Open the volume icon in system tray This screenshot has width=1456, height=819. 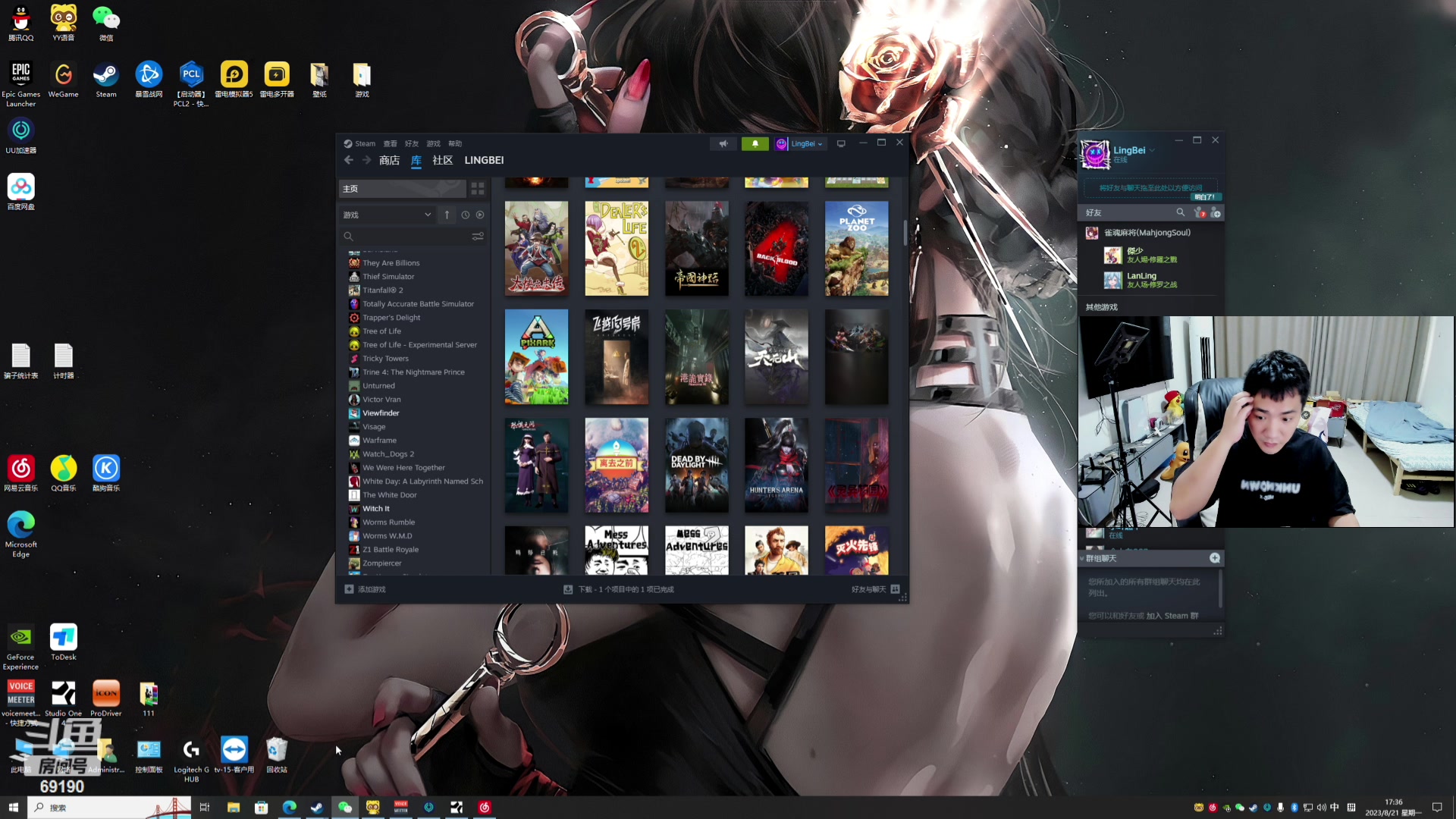tap(1322, 808)
